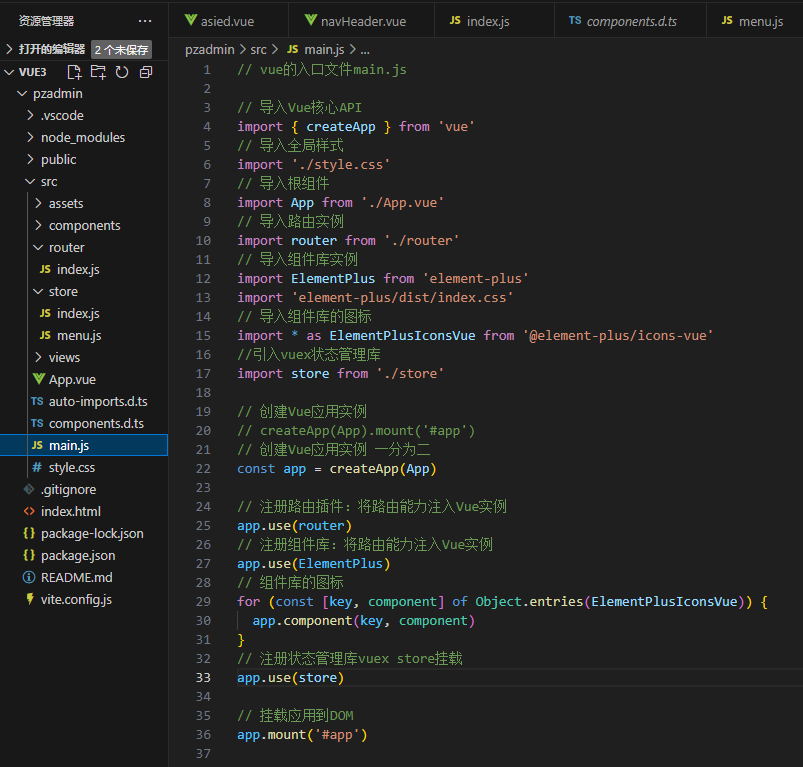Collapse the VUE3 workspace root
Image resolution: width=803 pixels, height=767 pixels.
pos(9,72)
